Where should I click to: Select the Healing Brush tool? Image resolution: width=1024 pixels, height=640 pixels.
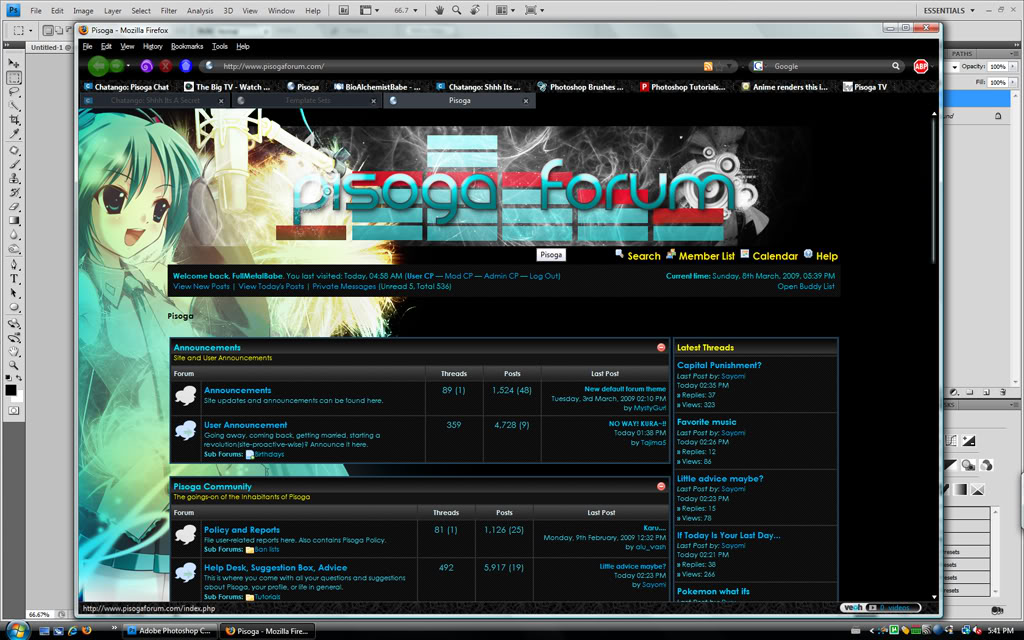pos(14,150)
